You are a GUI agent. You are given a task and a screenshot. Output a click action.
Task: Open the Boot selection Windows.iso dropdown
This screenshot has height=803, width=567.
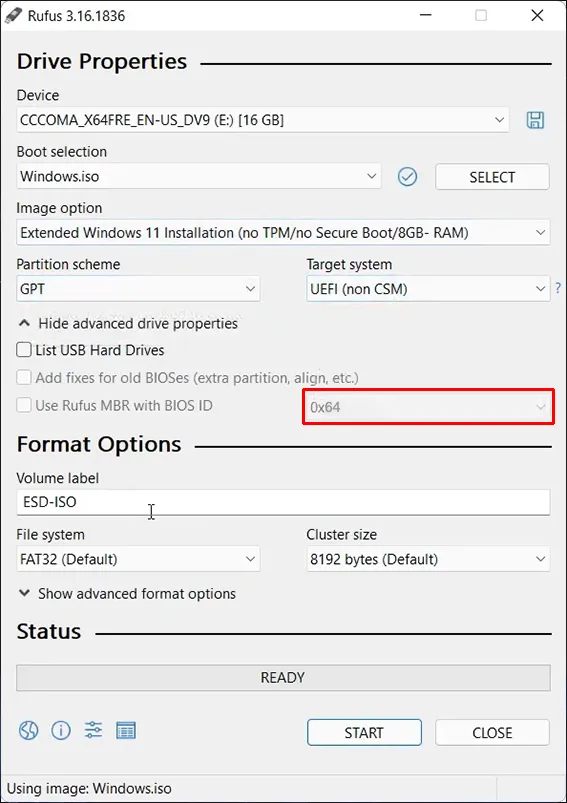click(x=199, y=176)
